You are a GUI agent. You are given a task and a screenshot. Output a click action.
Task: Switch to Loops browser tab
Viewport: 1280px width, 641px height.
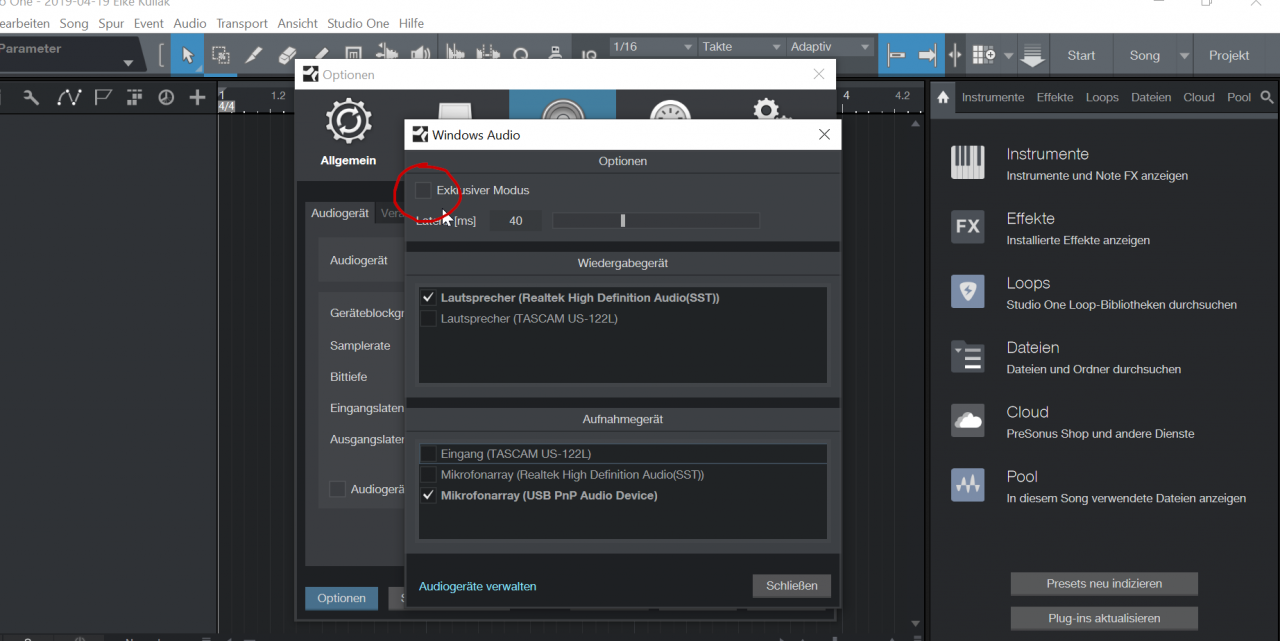(x=1102, y=97)
